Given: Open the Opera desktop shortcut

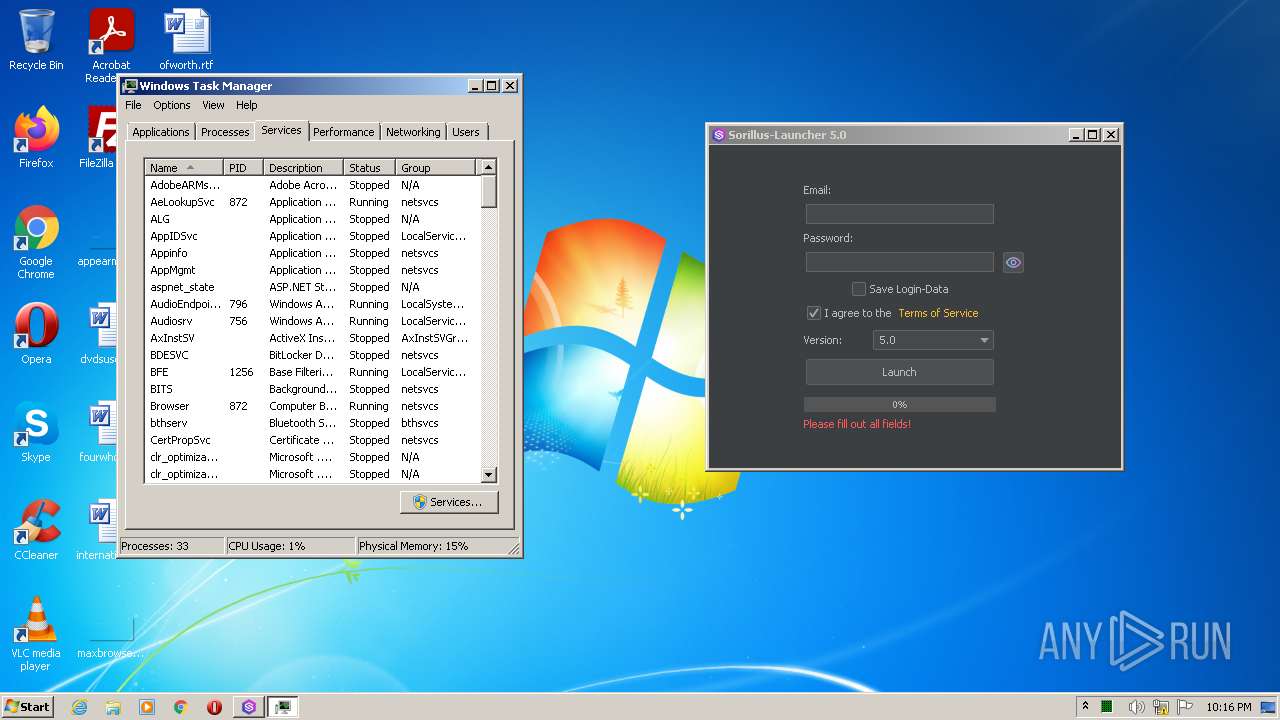Looking at the screenshot, I should point(36,334).
